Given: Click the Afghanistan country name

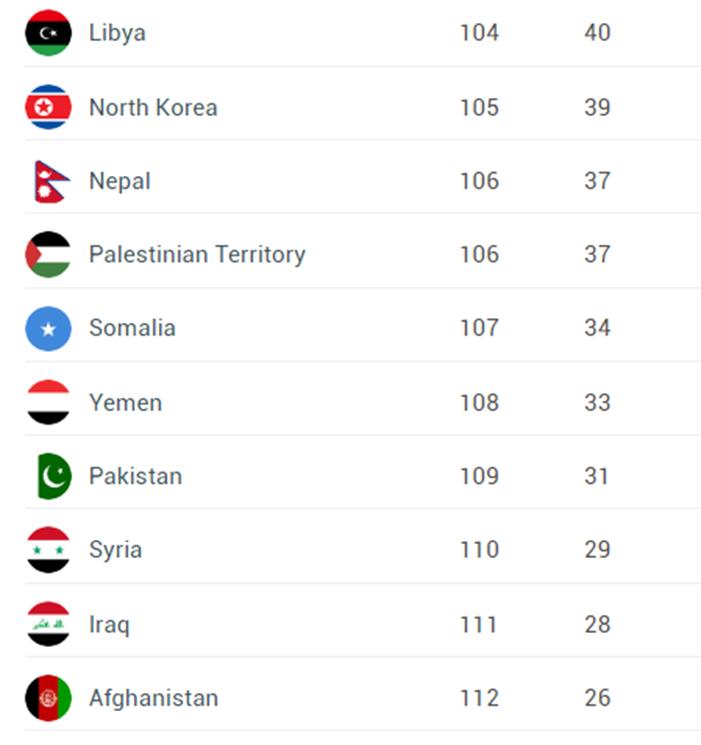Looking at the screenshot, I should click(154, 698).
